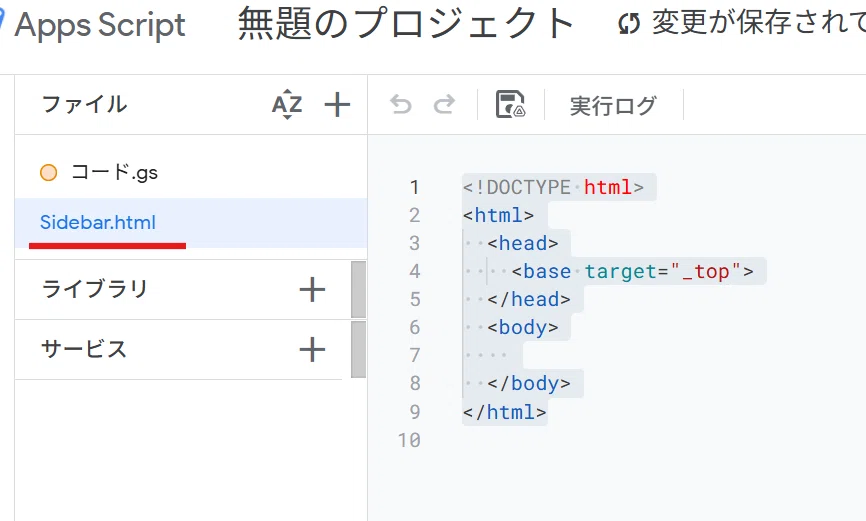
Task: Click the 変更が保存されて status text
Action: 759,23
